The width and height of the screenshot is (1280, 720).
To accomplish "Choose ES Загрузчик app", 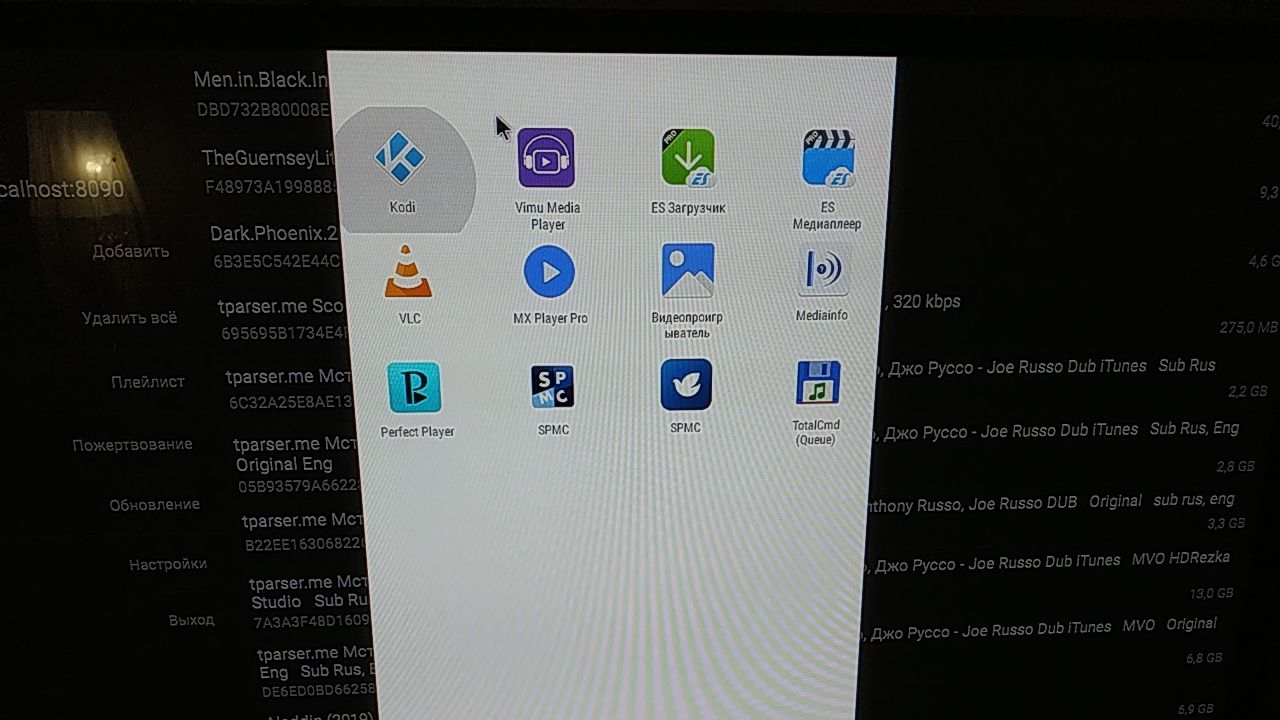I will tap(688, 171).
